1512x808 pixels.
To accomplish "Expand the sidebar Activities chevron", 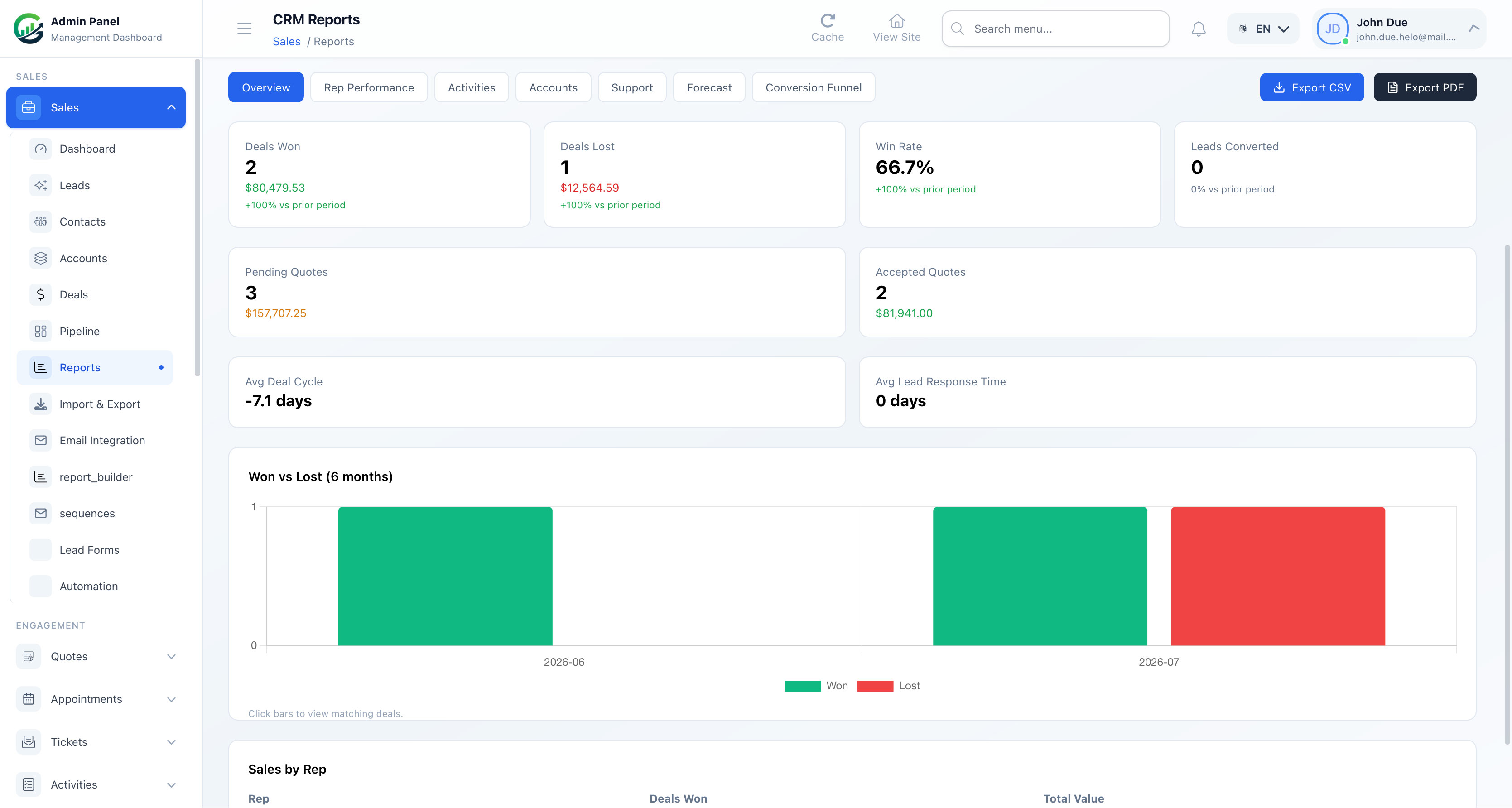I will coord(171,785).
